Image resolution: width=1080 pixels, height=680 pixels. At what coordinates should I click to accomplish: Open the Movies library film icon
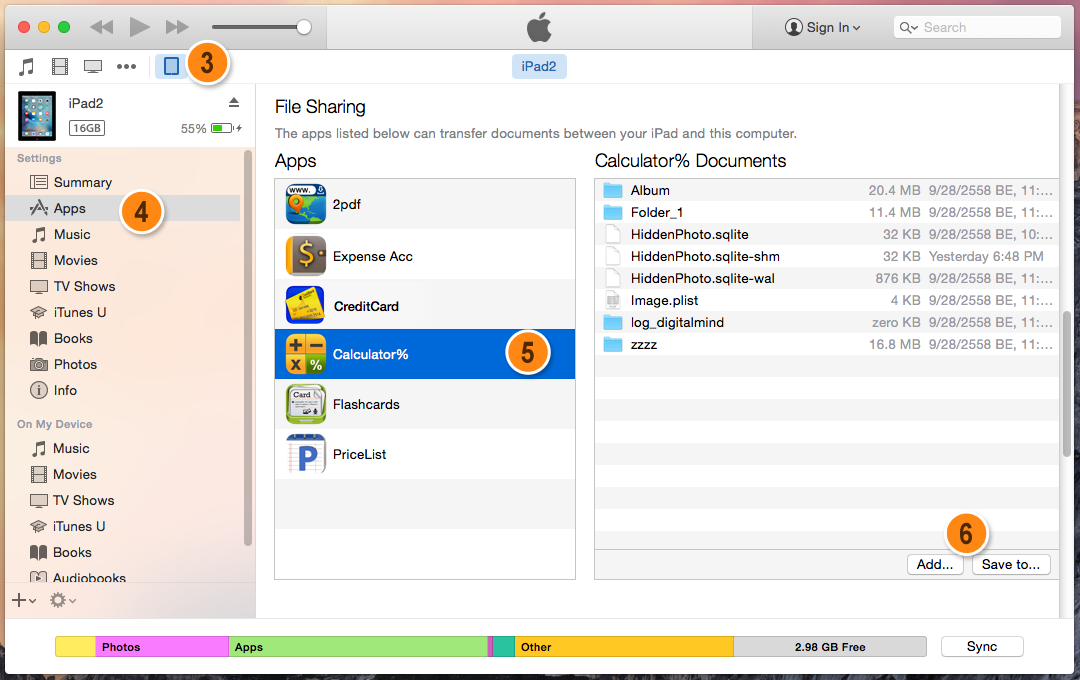60,66
